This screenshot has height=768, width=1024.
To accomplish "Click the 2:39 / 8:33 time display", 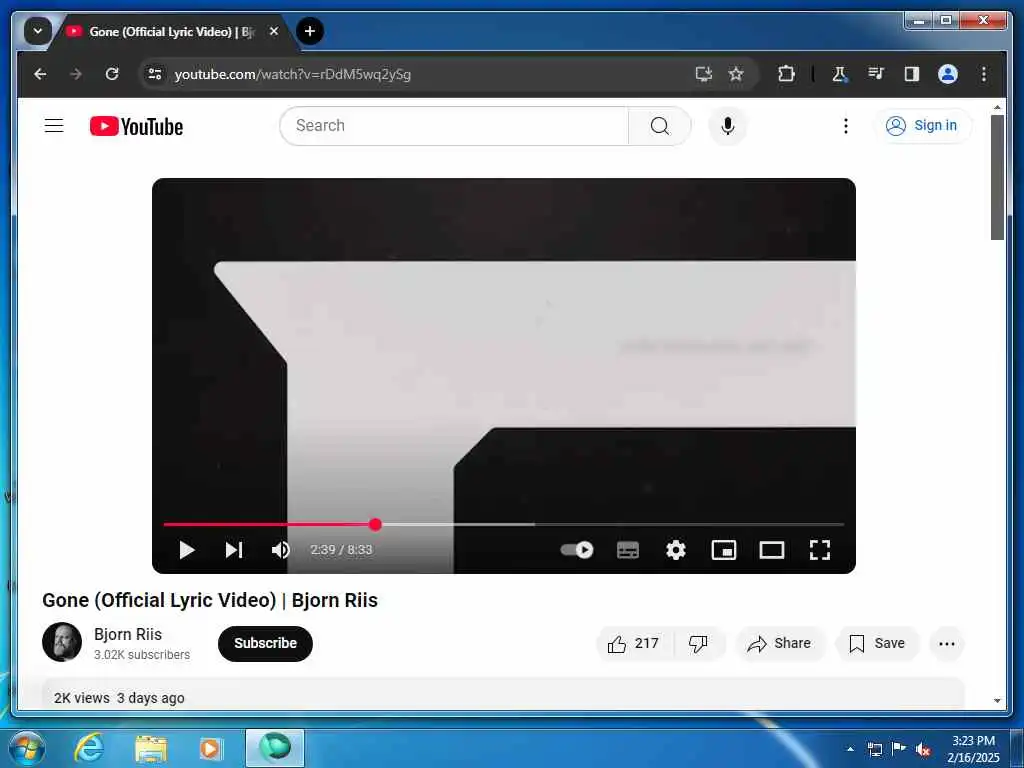I will [341, 550].
